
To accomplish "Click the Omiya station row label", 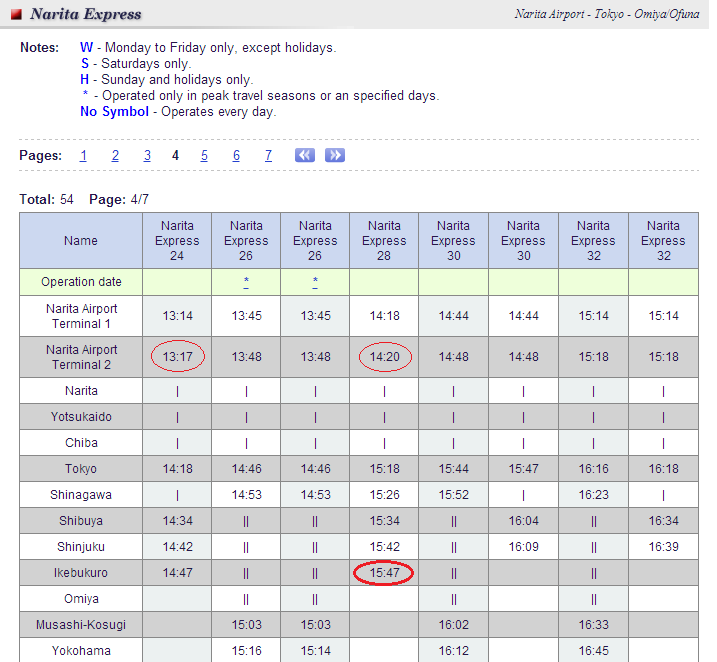I will [x=81, y=599].
